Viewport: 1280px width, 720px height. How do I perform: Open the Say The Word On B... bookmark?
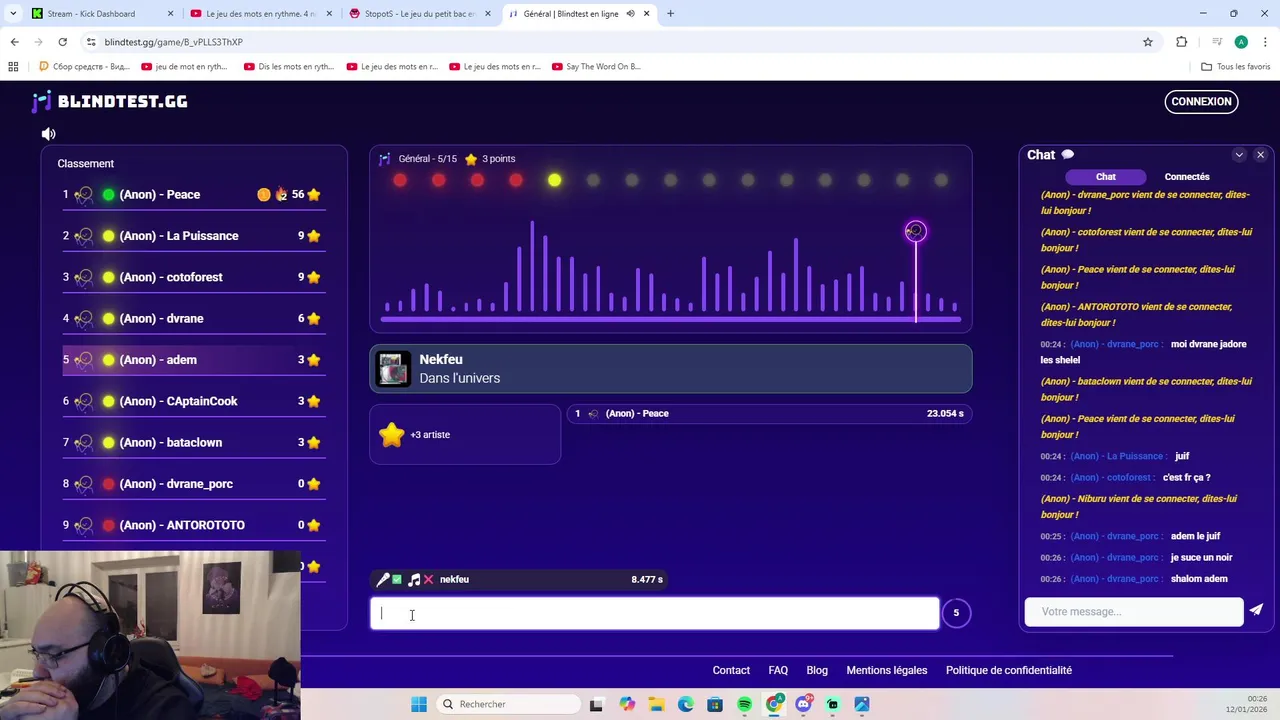(596, 67)
